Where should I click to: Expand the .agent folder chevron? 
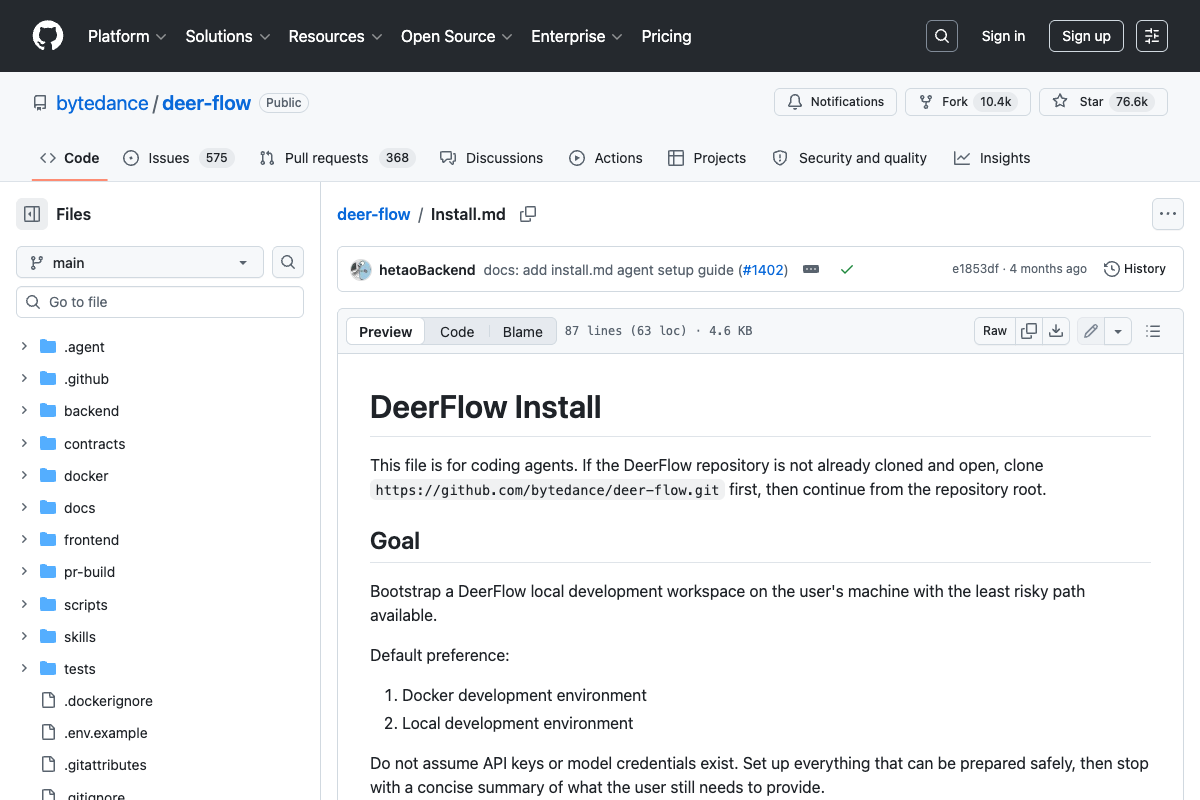(x=24, y=347)
